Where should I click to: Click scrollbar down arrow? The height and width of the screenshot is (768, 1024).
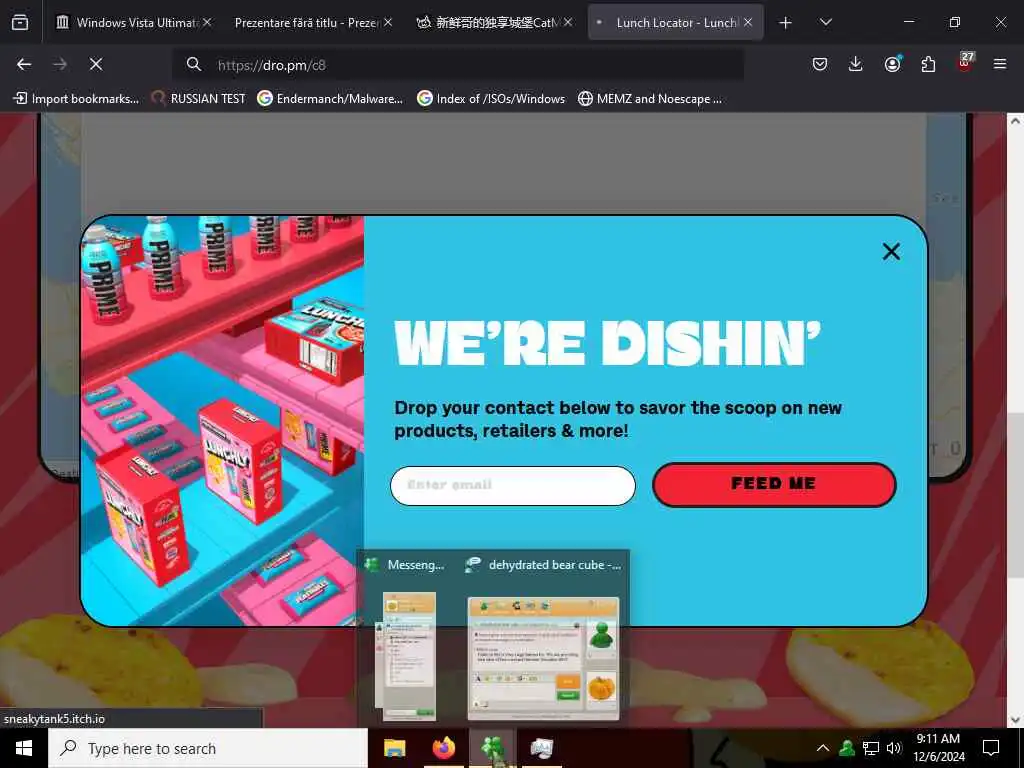coord(1015,720)
